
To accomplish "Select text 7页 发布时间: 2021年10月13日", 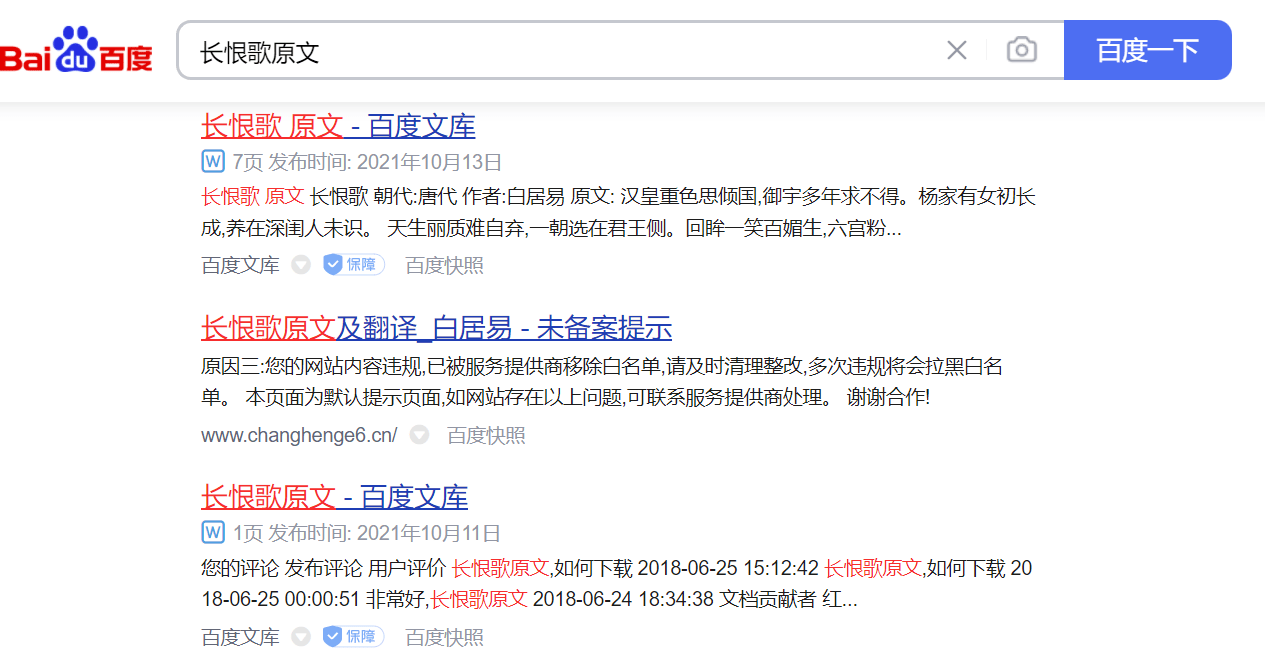I will pos(367,162).
